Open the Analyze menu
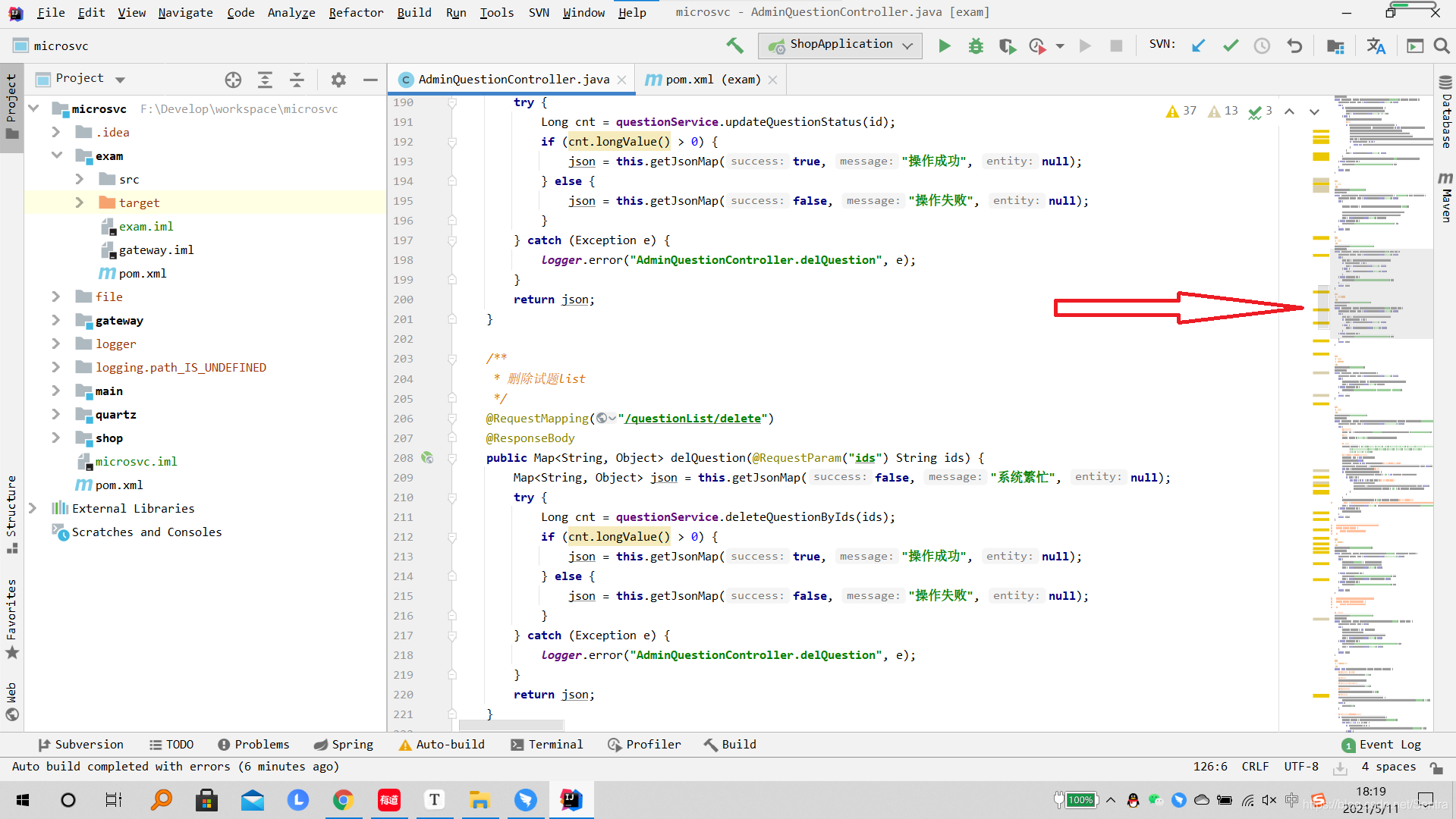 (x=291, y=13)
